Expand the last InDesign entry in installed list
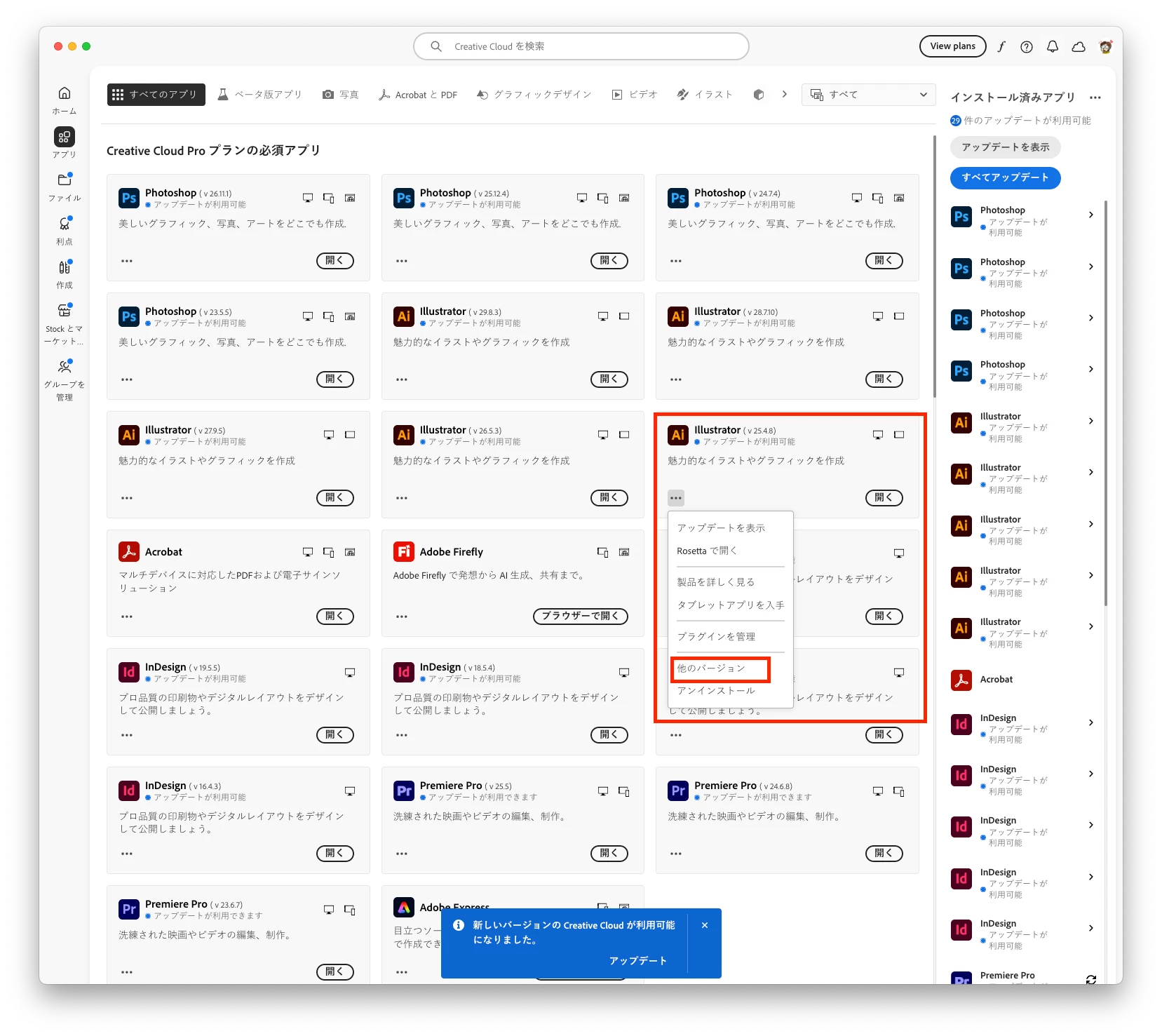 click(x=1091, y=928)
